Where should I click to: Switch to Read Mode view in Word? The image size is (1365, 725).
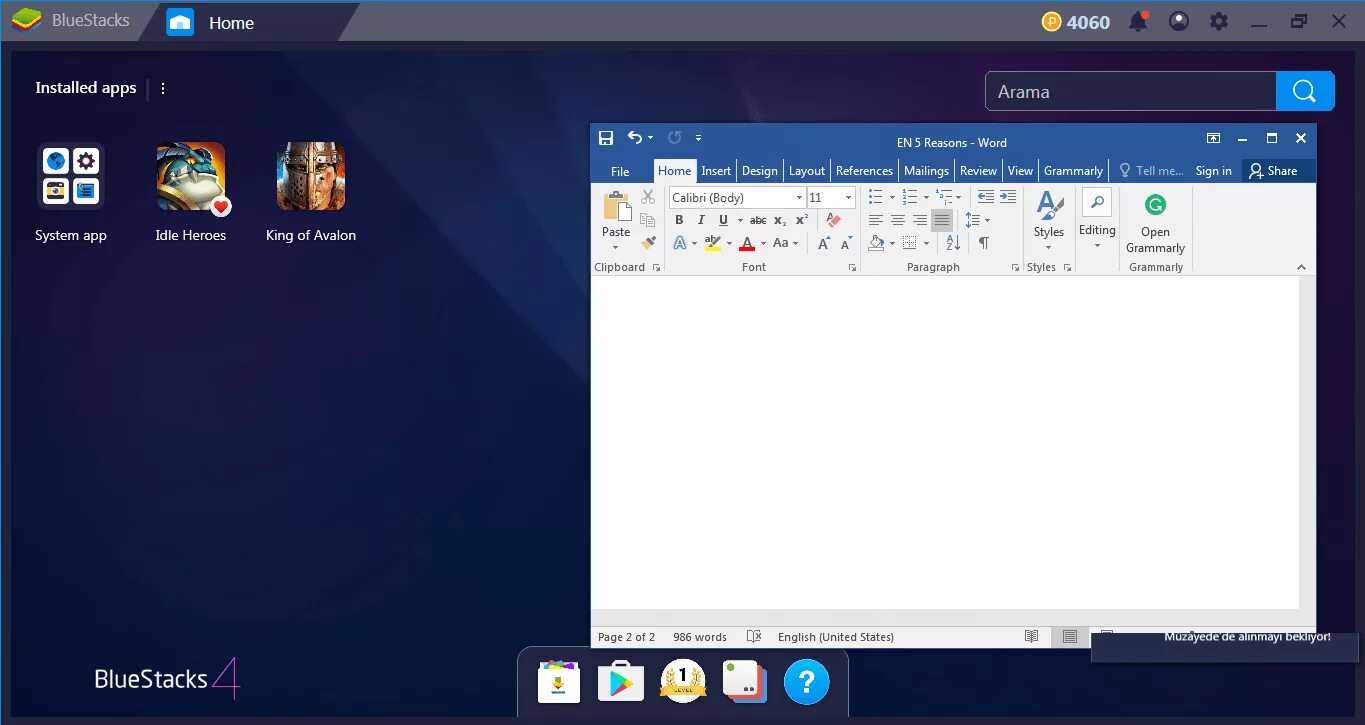pyautogui.click(x=1032, y=637)
